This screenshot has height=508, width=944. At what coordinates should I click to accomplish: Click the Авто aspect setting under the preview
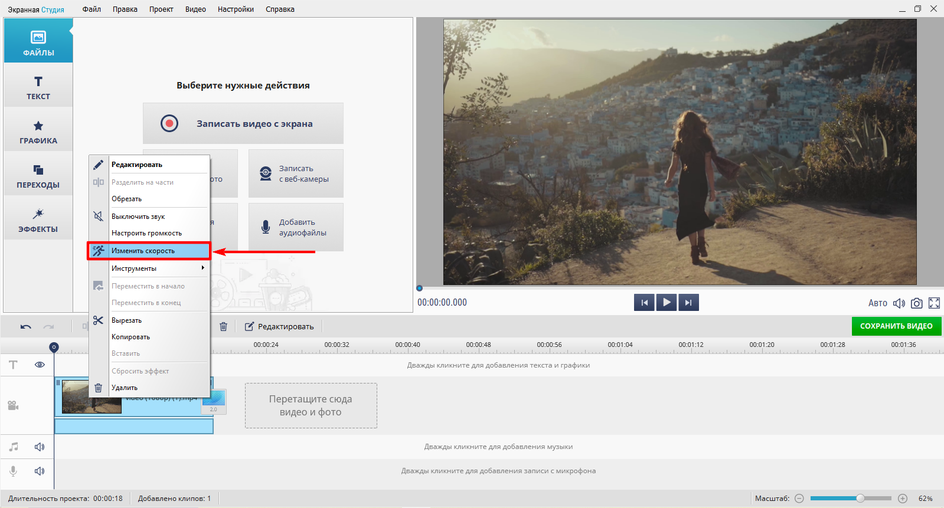877,303
